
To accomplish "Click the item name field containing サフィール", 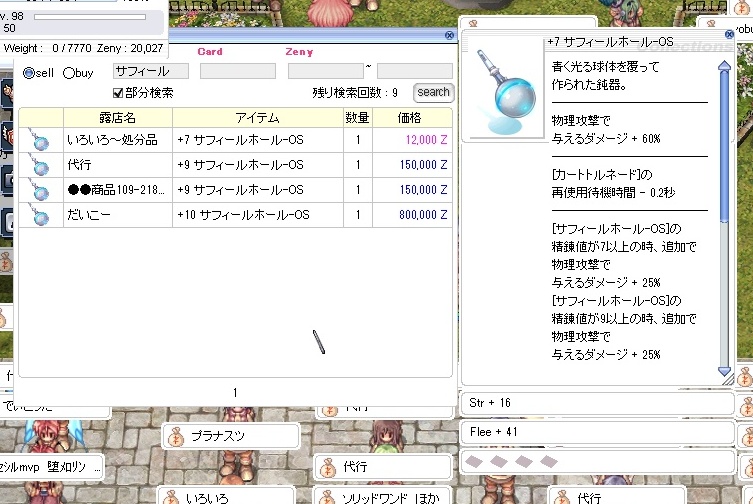I will coord(151,71).
